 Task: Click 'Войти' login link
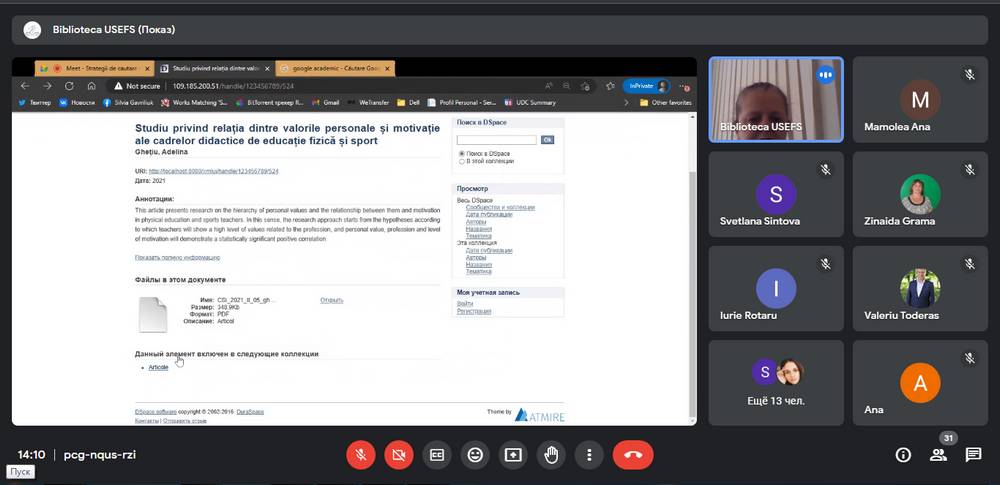465,304
